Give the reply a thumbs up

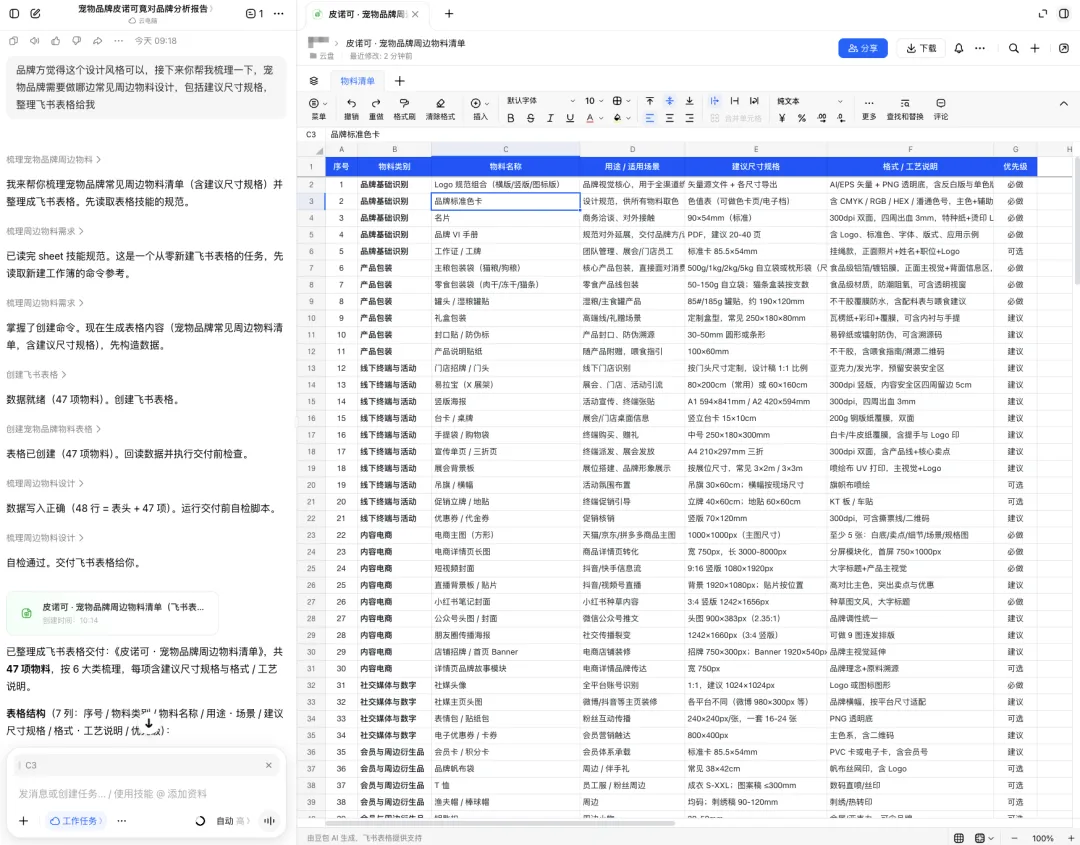click(56, 41)
